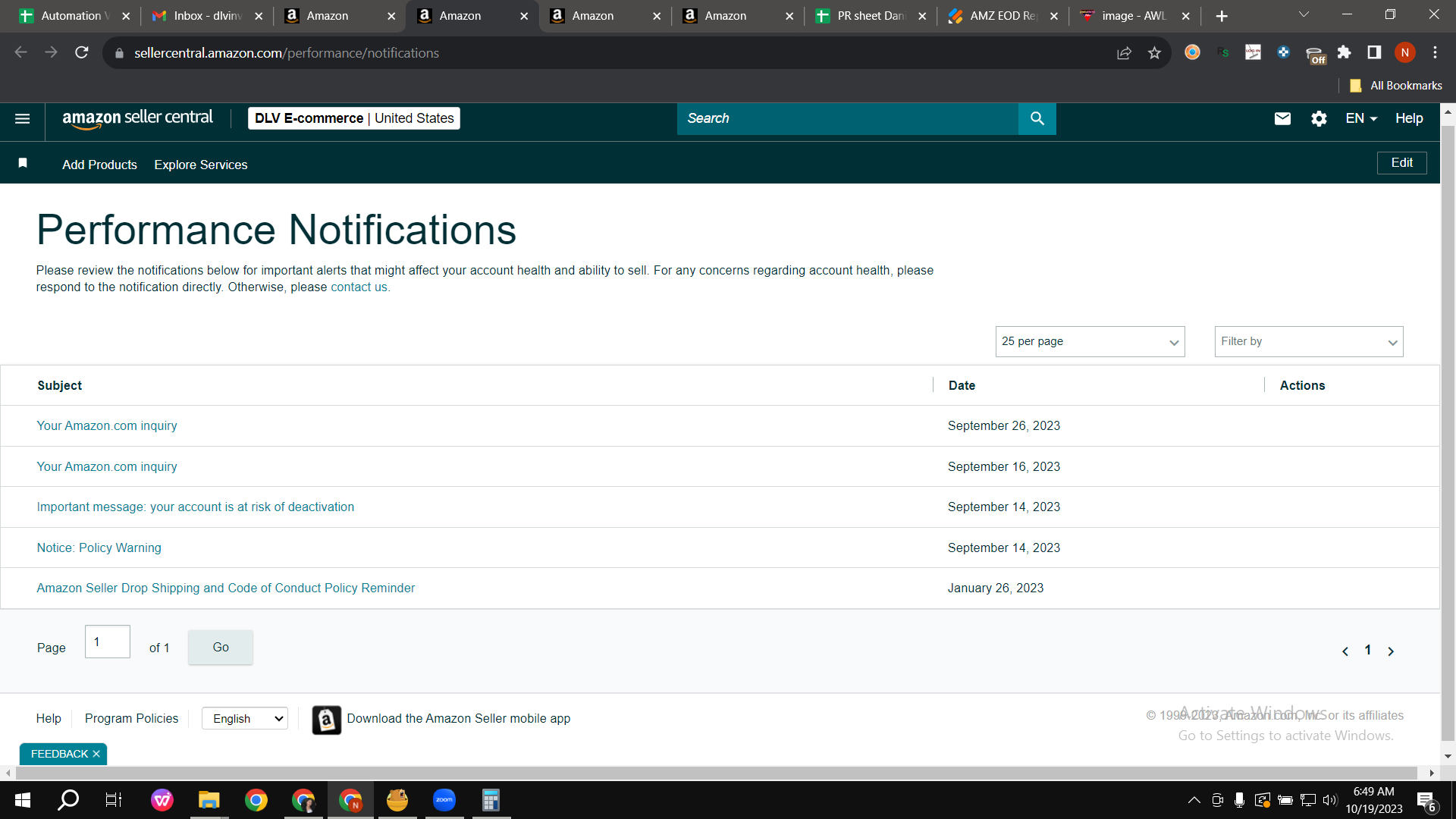
Task: Open the settings gear icon
Action: (1319, 118)
